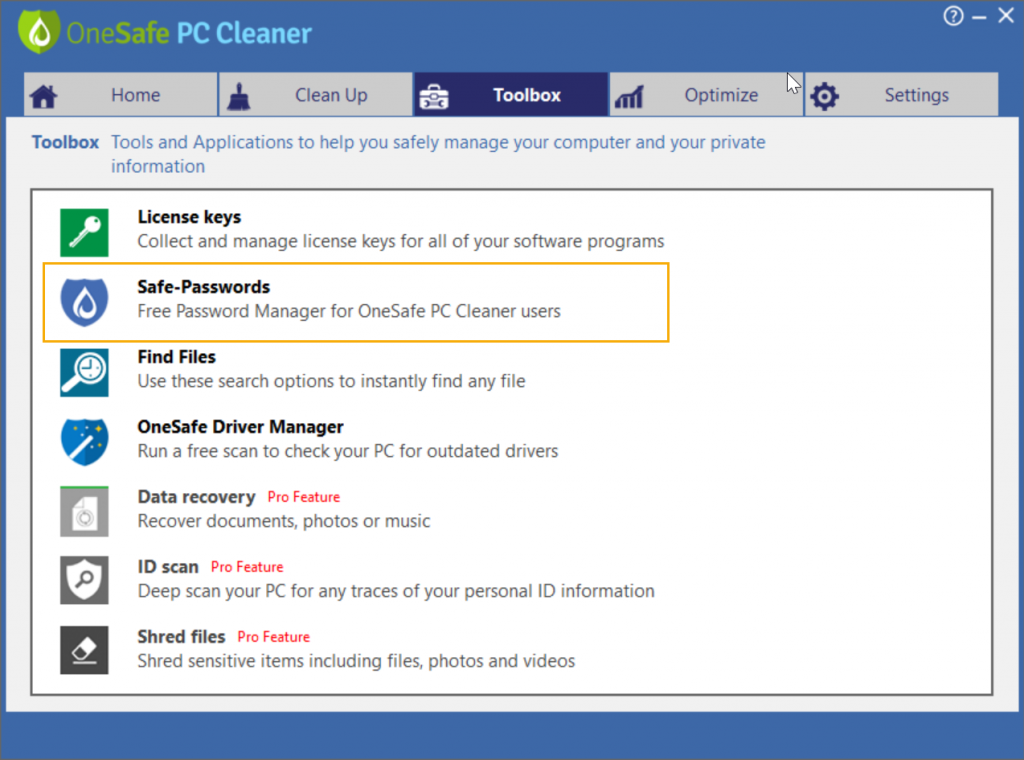Viewport: 1024px width, 760px height.
Task: Open the ID scan shield icon
Action: (x=84, y=580)
